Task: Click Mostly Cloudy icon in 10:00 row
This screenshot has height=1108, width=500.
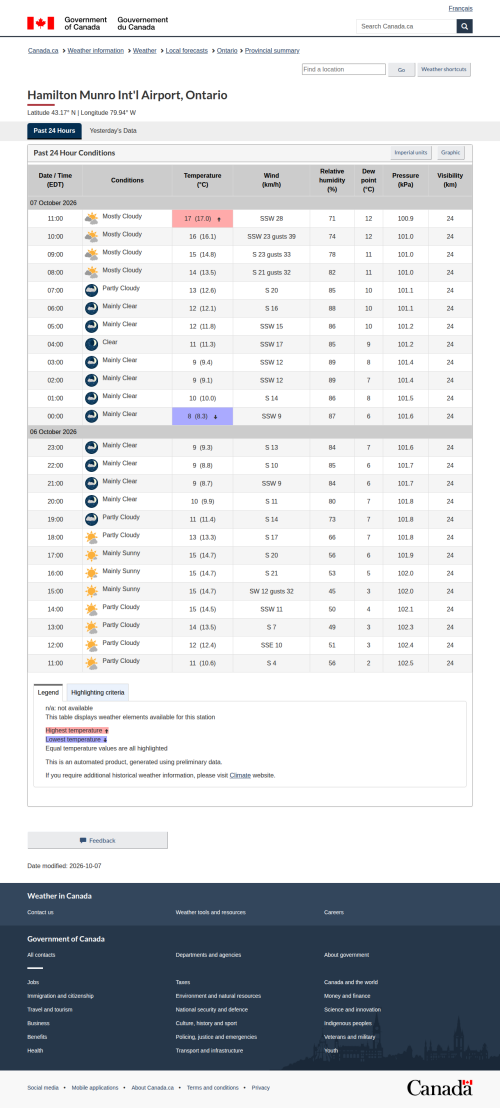Action: coord(91,237)
